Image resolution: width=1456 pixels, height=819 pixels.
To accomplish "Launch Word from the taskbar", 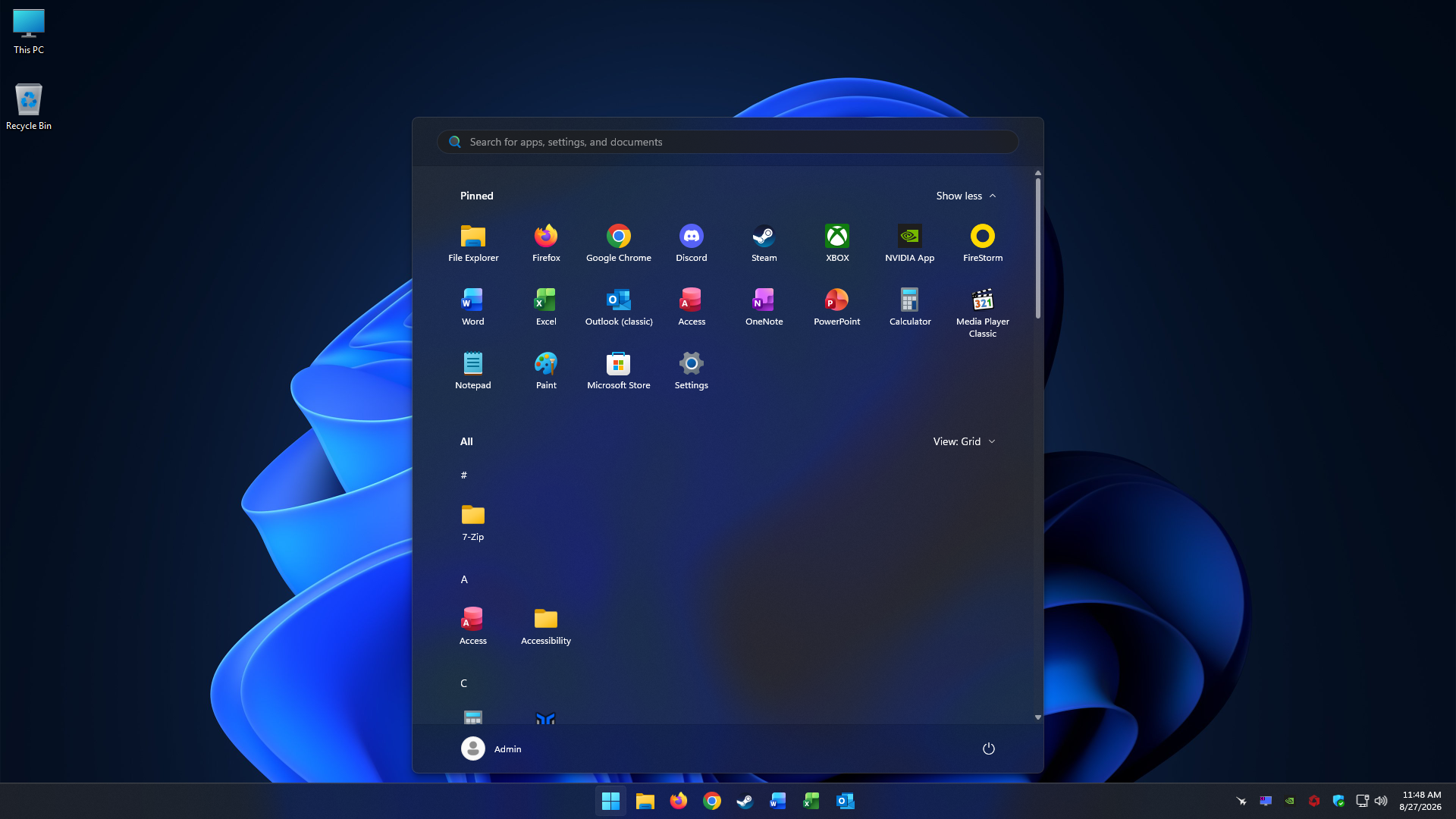I will click(778, 801).
